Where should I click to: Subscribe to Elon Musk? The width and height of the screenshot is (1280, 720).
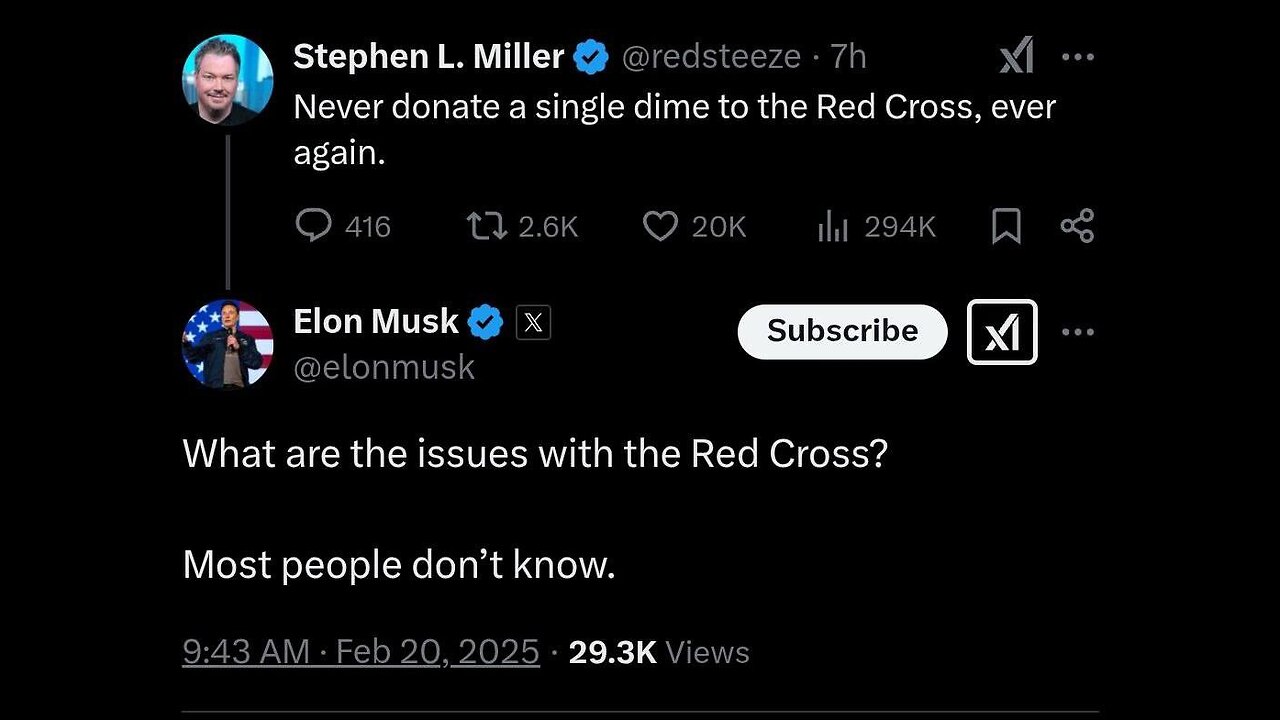pos(842,332)
